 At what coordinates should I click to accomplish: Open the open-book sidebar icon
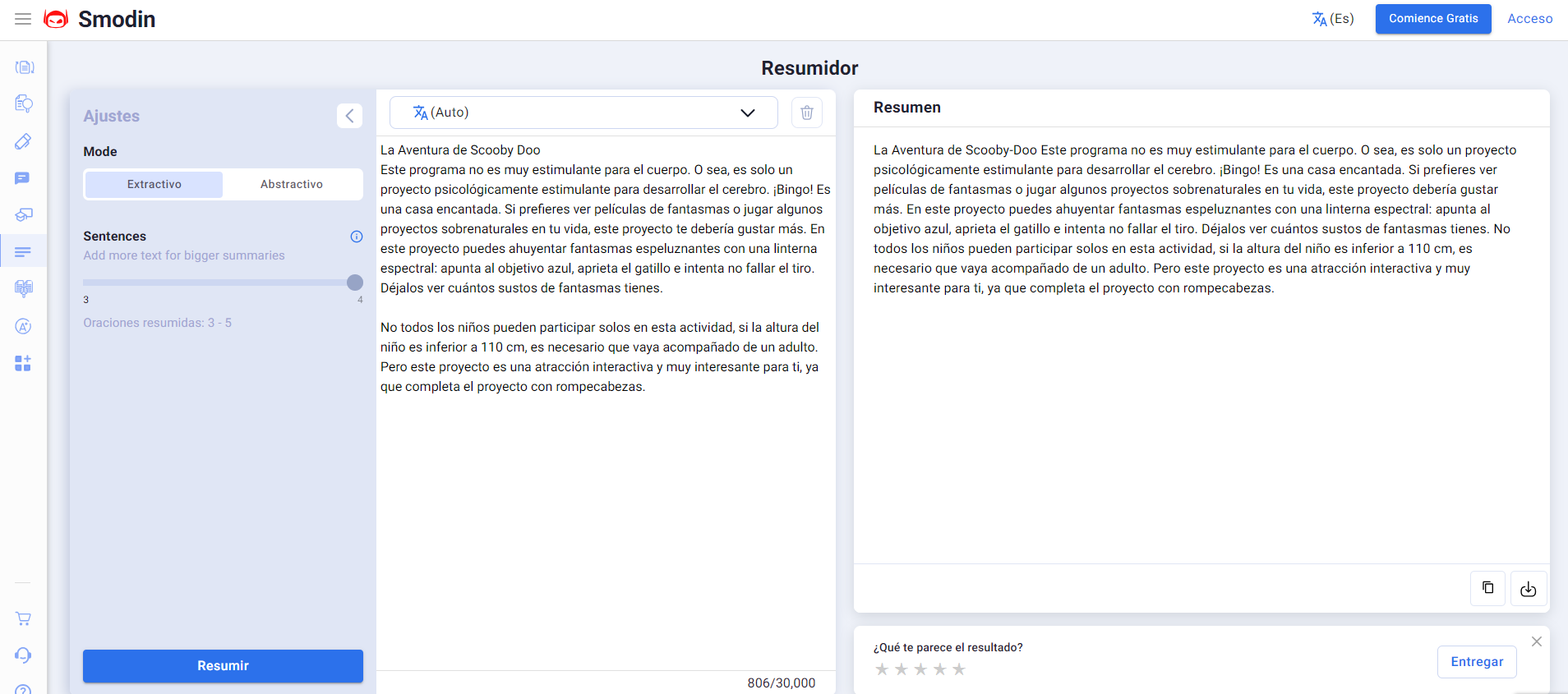24,288
